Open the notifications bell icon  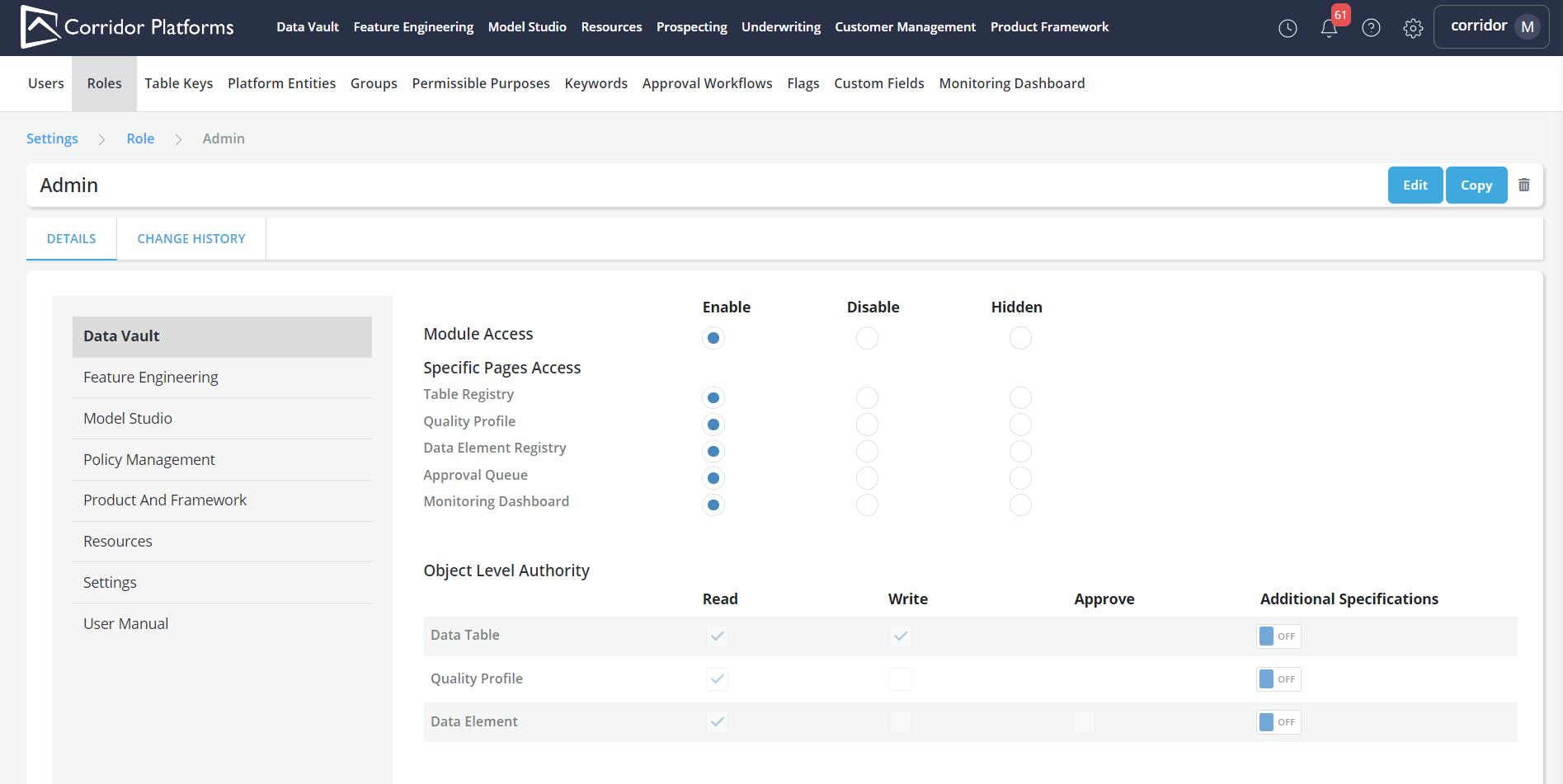click(1329, 28)
